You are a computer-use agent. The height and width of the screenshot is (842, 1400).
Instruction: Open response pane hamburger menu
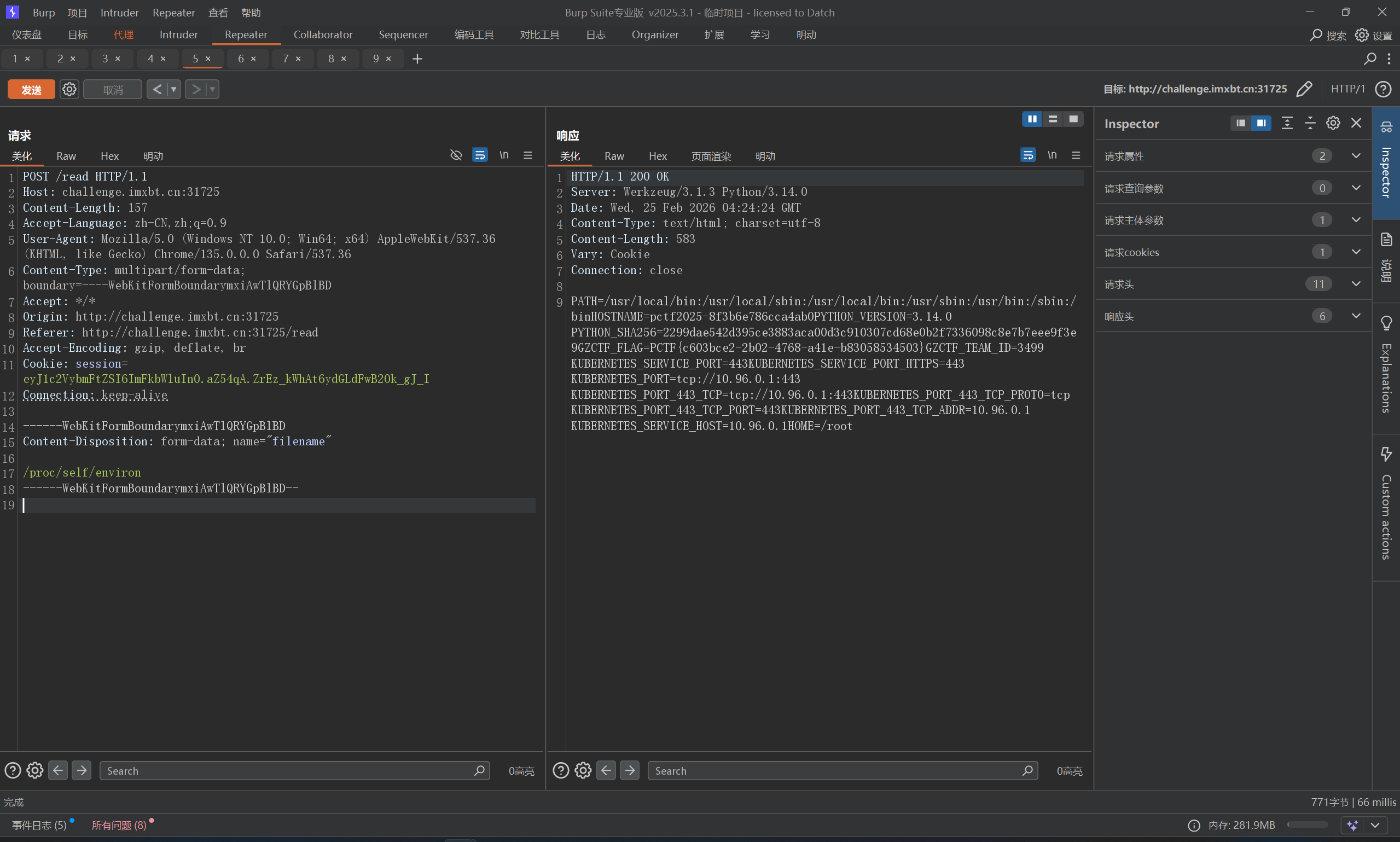click(x=1076, y=155)
